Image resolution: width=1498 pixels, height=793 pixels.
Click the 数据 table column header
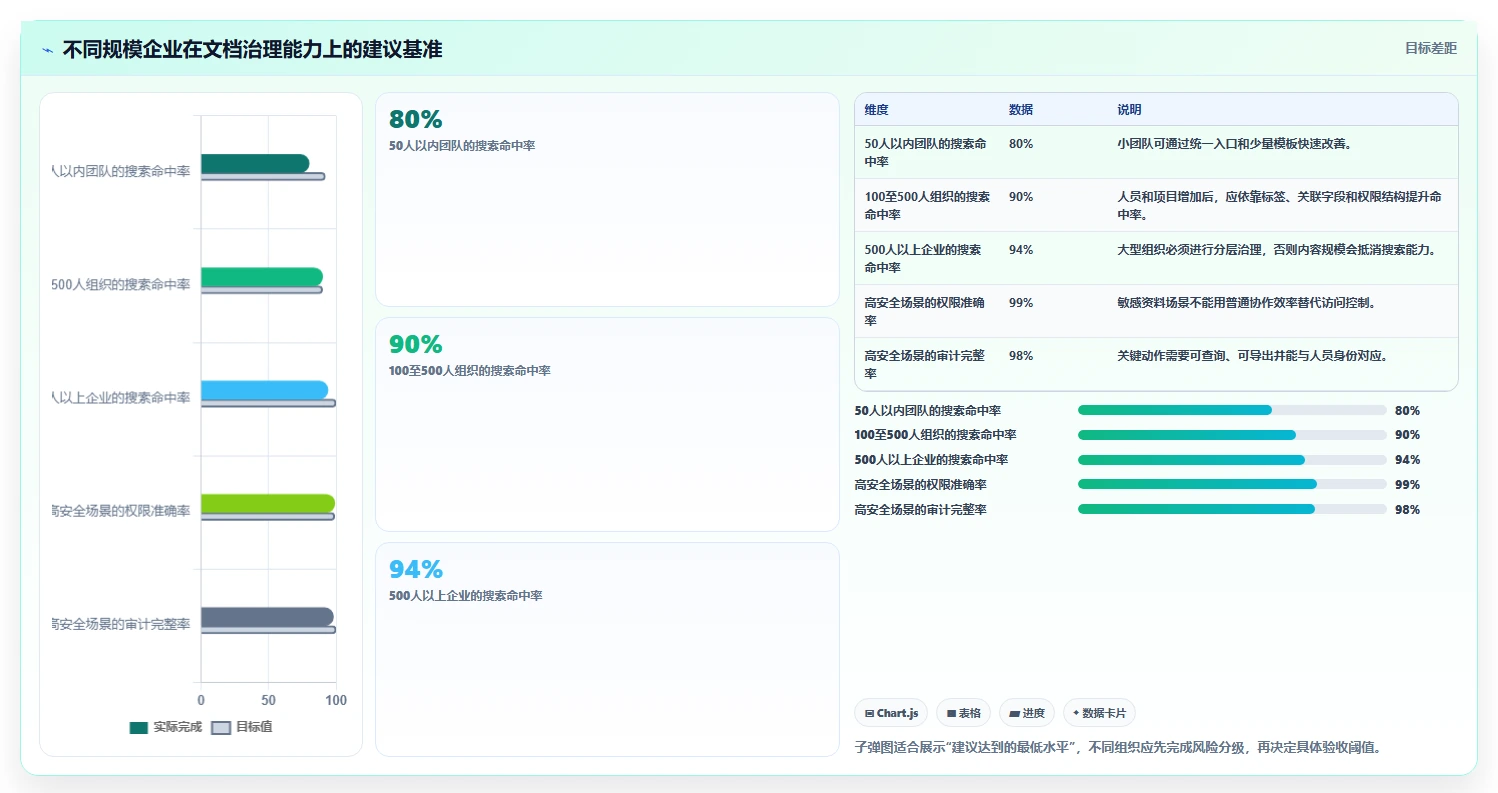[x=1021, y=109]
